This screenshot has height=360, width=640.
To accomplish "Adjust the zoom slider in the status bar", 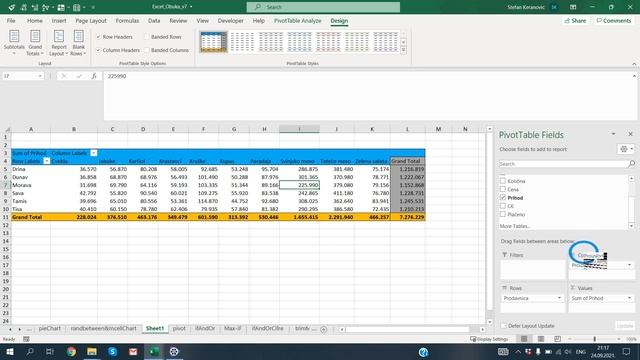I will pyautogui.click(x=594, y=339).
